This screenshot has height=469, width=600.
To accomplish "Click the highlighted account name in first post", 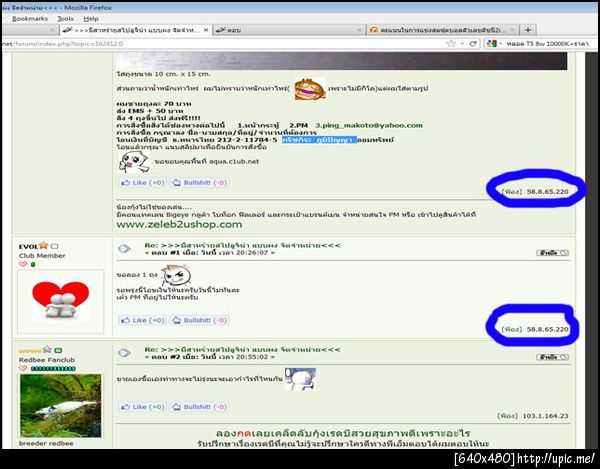I will point(320,140).
